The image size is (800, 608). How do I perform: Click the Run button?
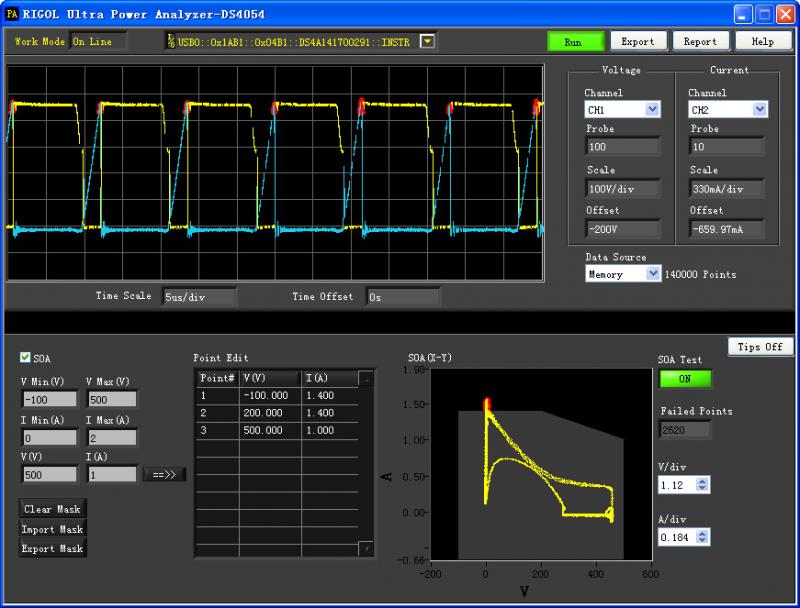(576, 41)
